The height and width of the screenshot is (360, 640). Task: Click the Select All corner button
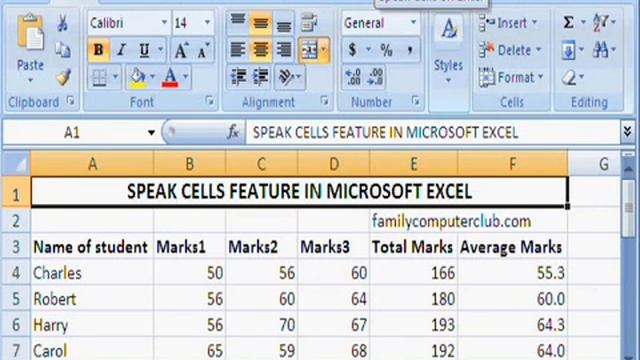(x=16, y=164)
